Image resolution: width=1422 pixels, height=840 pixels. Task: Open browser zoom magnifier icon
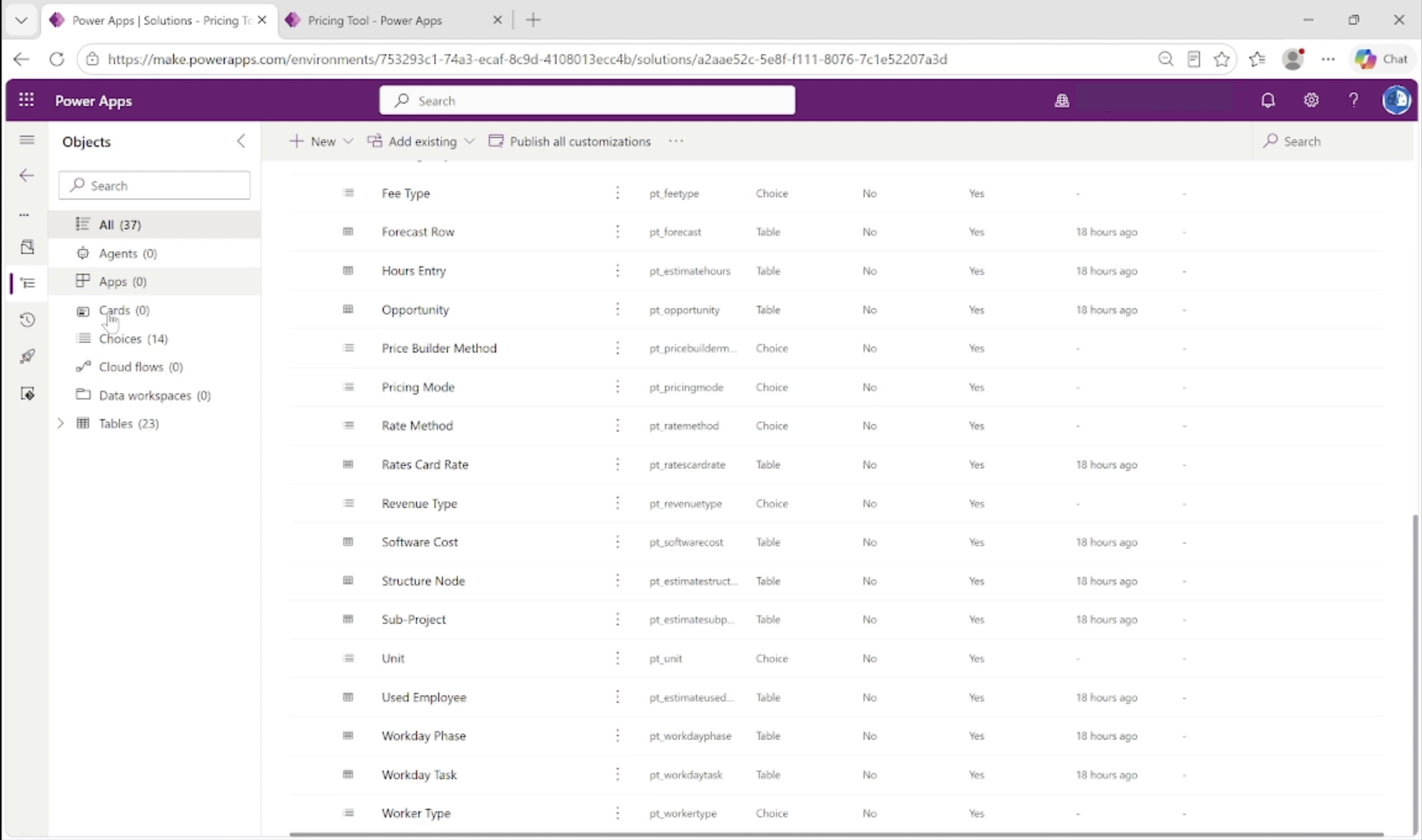[1166, 59]
